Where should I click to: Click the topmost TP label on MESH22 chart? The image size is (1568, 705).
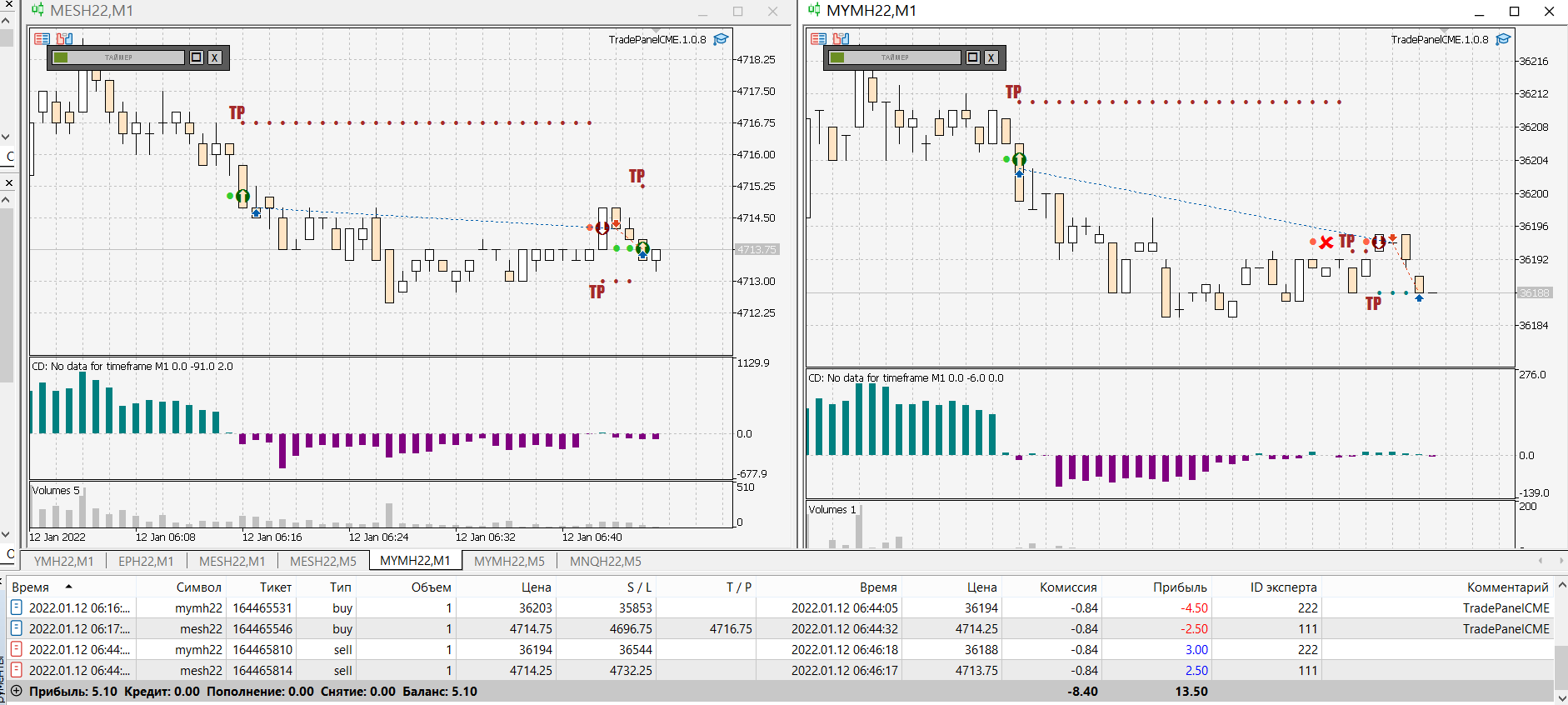[237, 112]
